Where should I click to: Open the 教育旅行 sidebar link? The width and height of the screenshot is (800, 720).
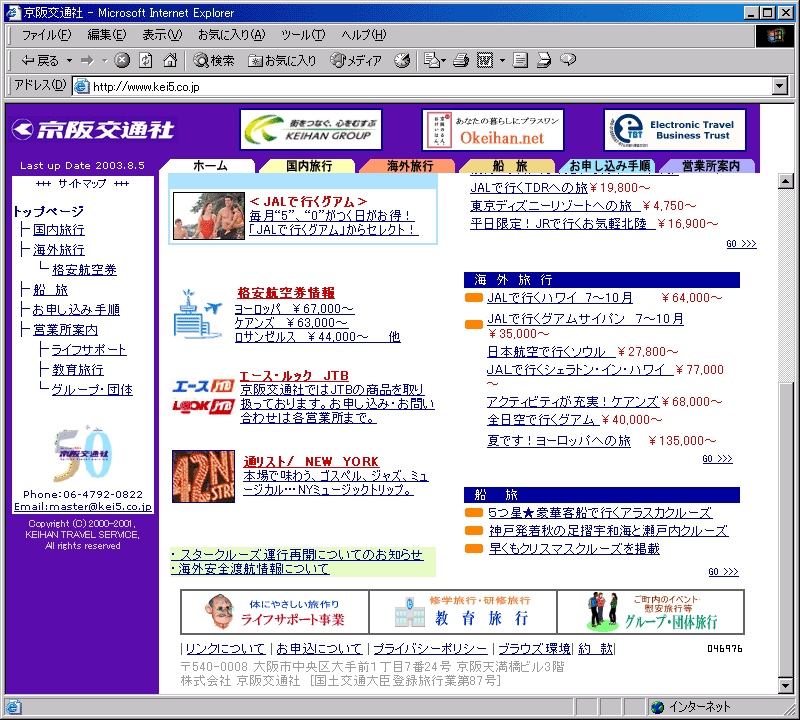coord(78,369)
